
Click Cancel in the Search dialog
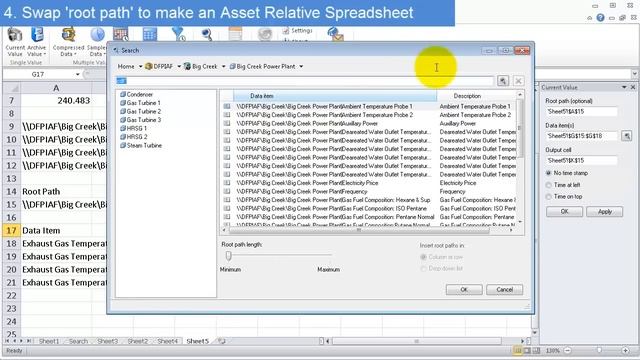click(504, 289)
